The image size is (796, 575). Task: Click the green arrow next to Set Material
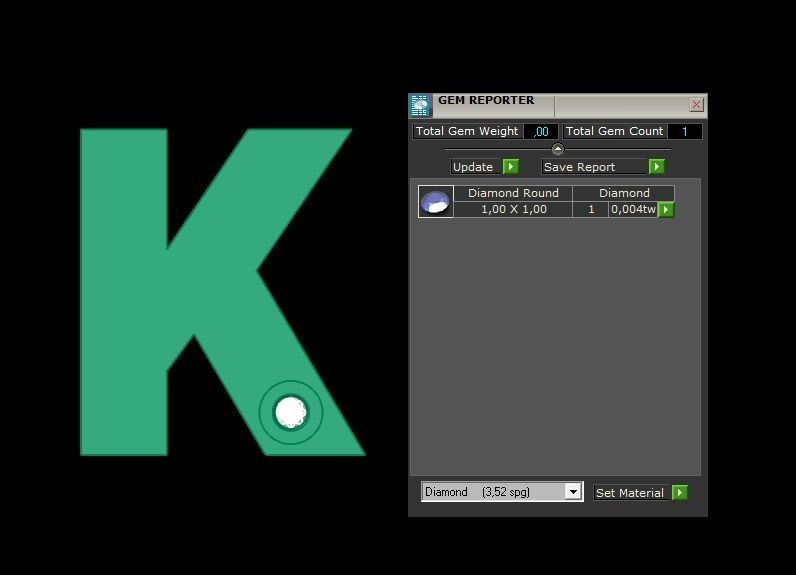(680, 492)
